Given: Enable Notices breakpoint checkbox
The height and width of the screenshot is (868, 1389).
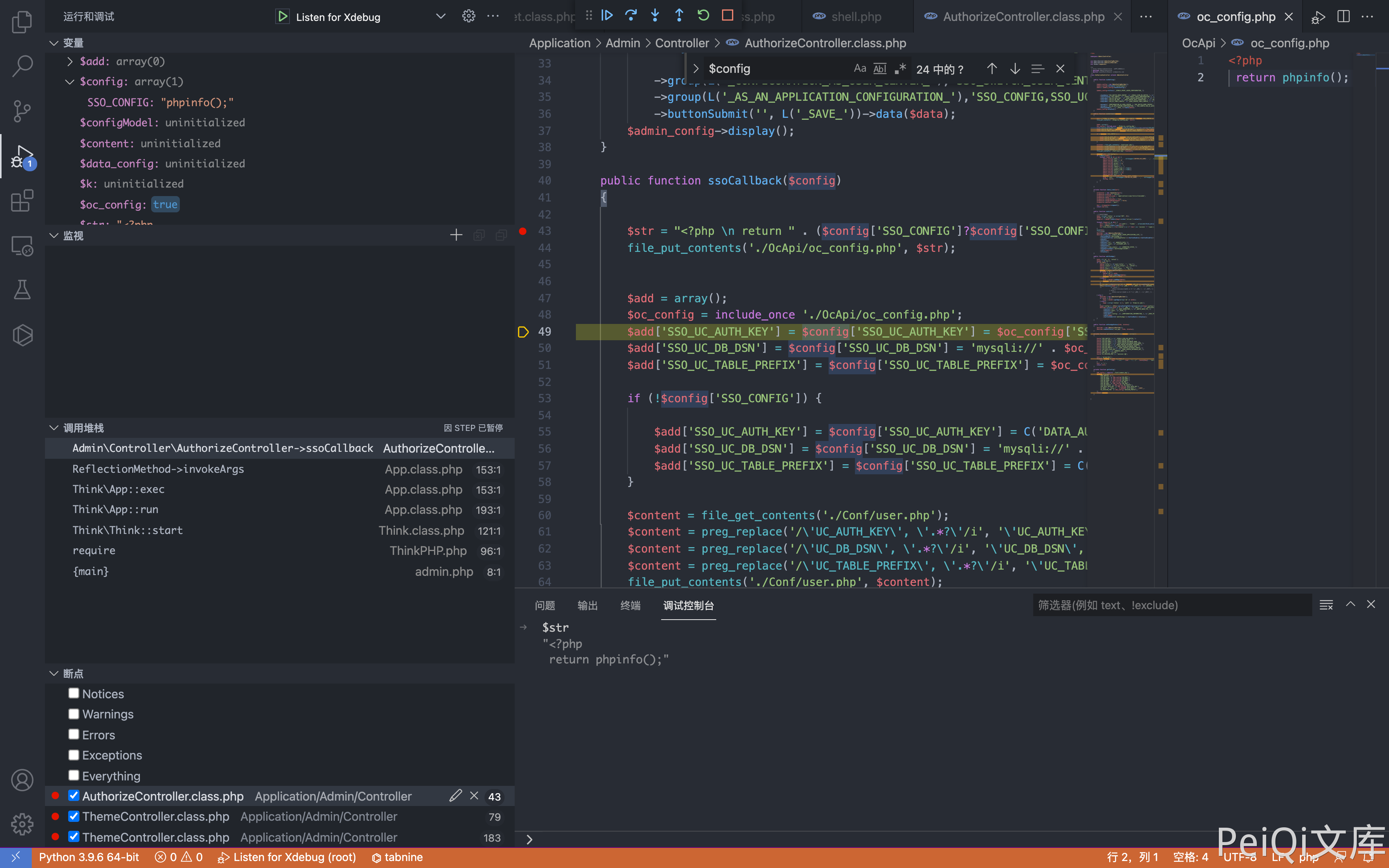Looking at the screenshot, I should point(74,694).
